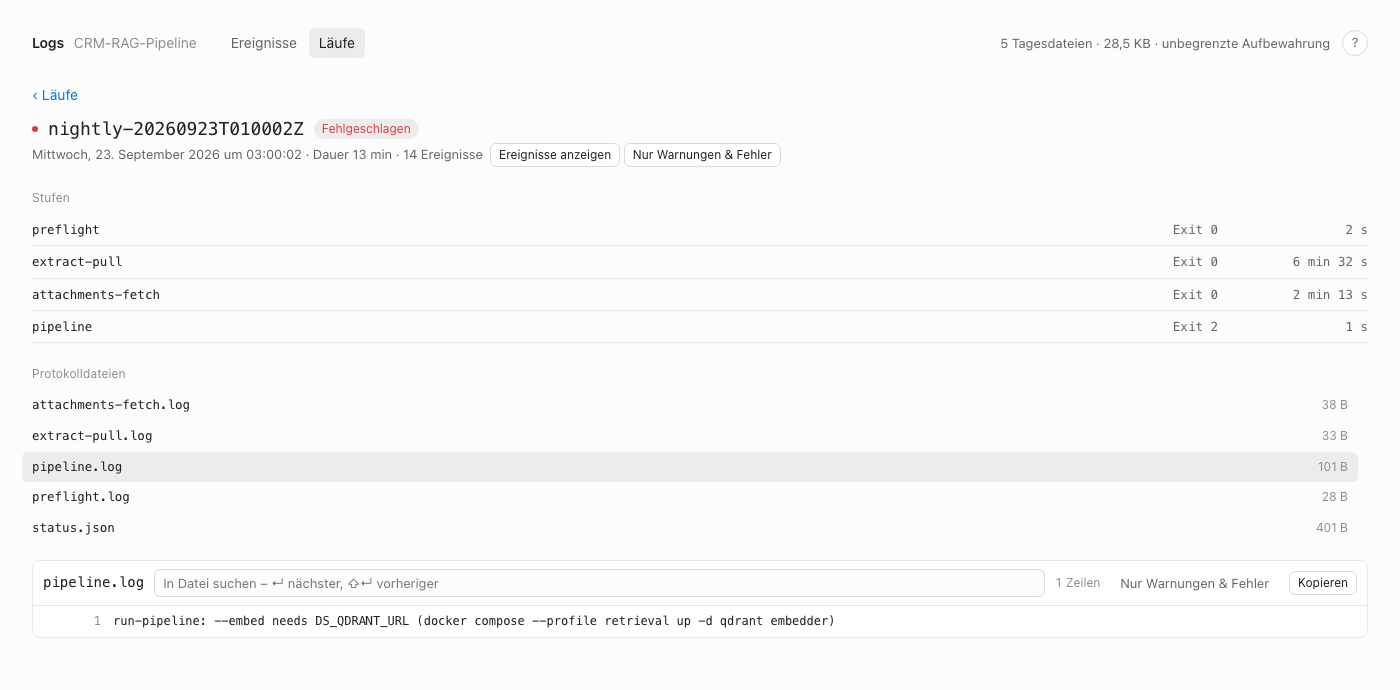1400x690 pixels.
Task: Open the help question mark button
Action: (1354, 43)
